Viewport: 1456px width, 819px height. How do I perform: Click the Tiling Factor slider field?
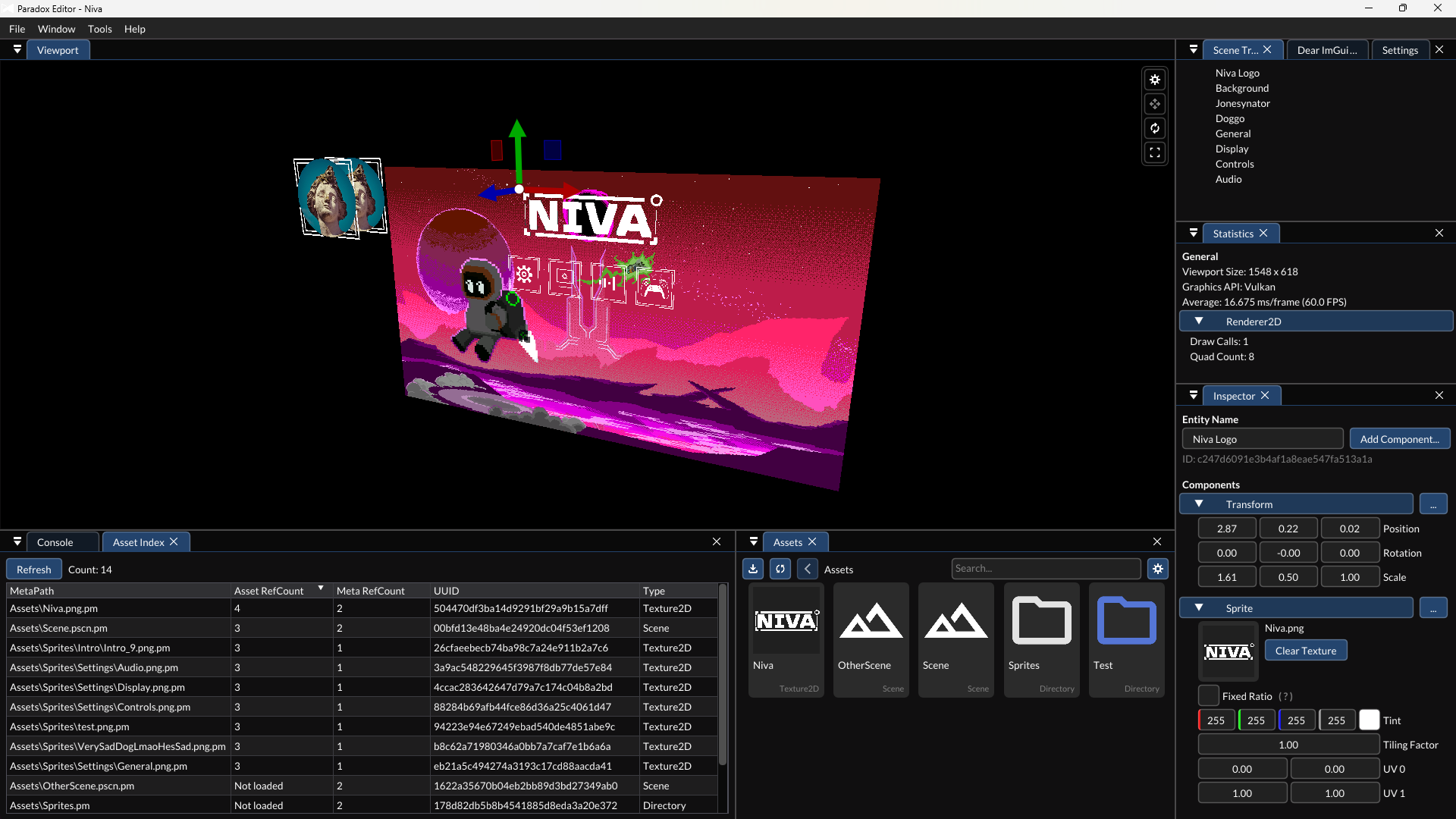pos(1288,745)
